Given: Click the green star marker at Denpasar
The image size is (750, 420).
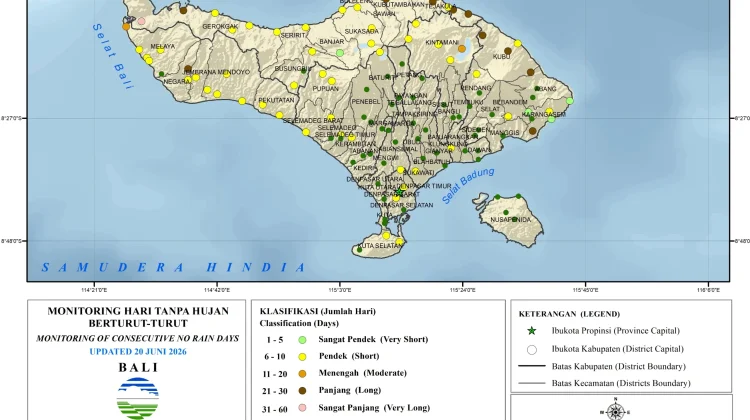Looking at the screenshot, I should click(x=400, y=192).
